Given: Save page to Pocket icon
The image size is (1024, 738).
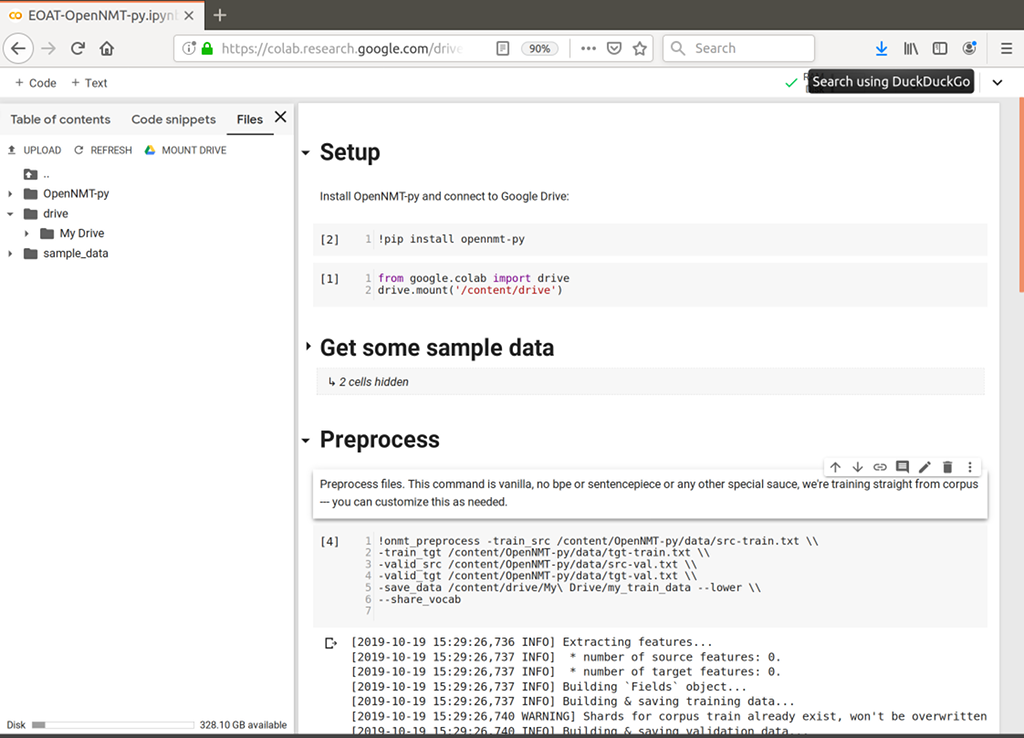Looking at the screenshot, I should 614,48.
